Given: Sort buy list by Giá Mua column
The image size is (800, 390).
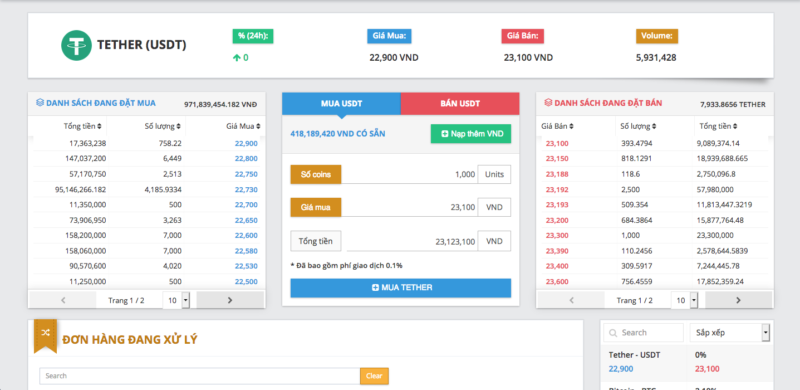Looking at the screenshot, I should point(243,126).
